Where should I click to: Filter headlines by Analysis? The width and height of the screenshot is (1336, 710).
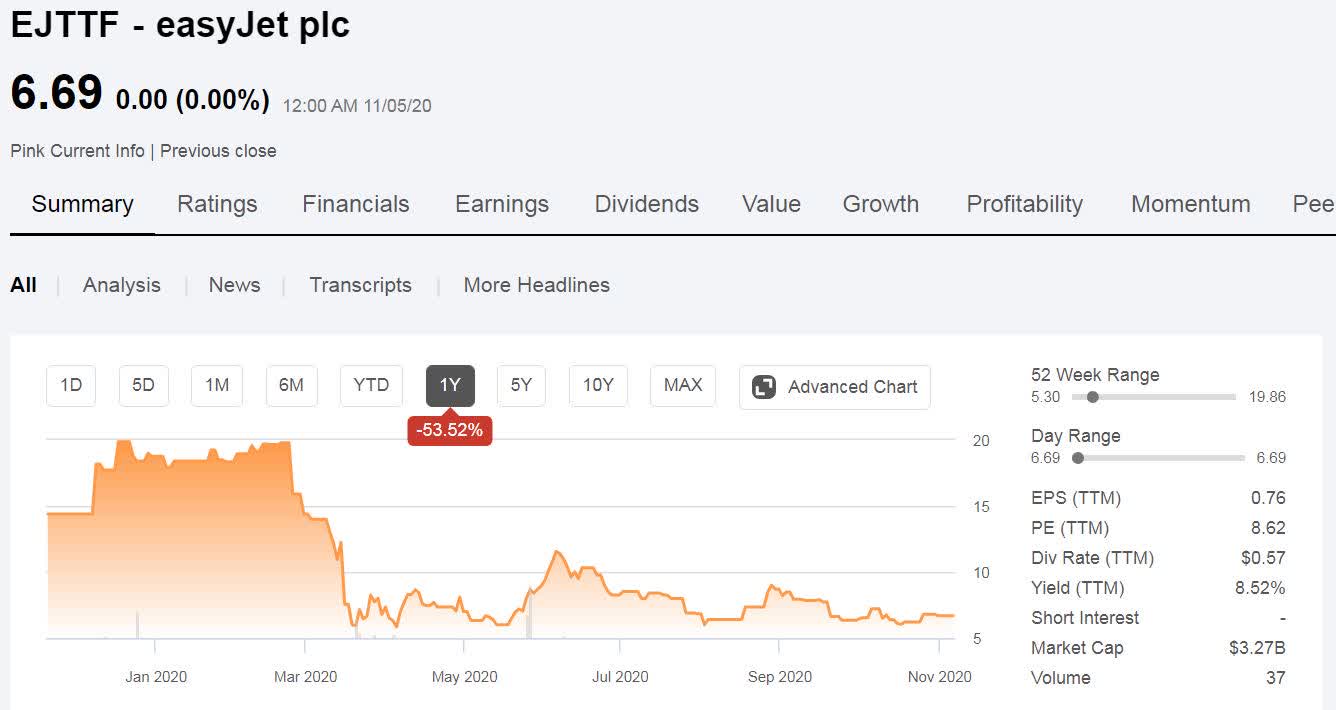[122, 285]
